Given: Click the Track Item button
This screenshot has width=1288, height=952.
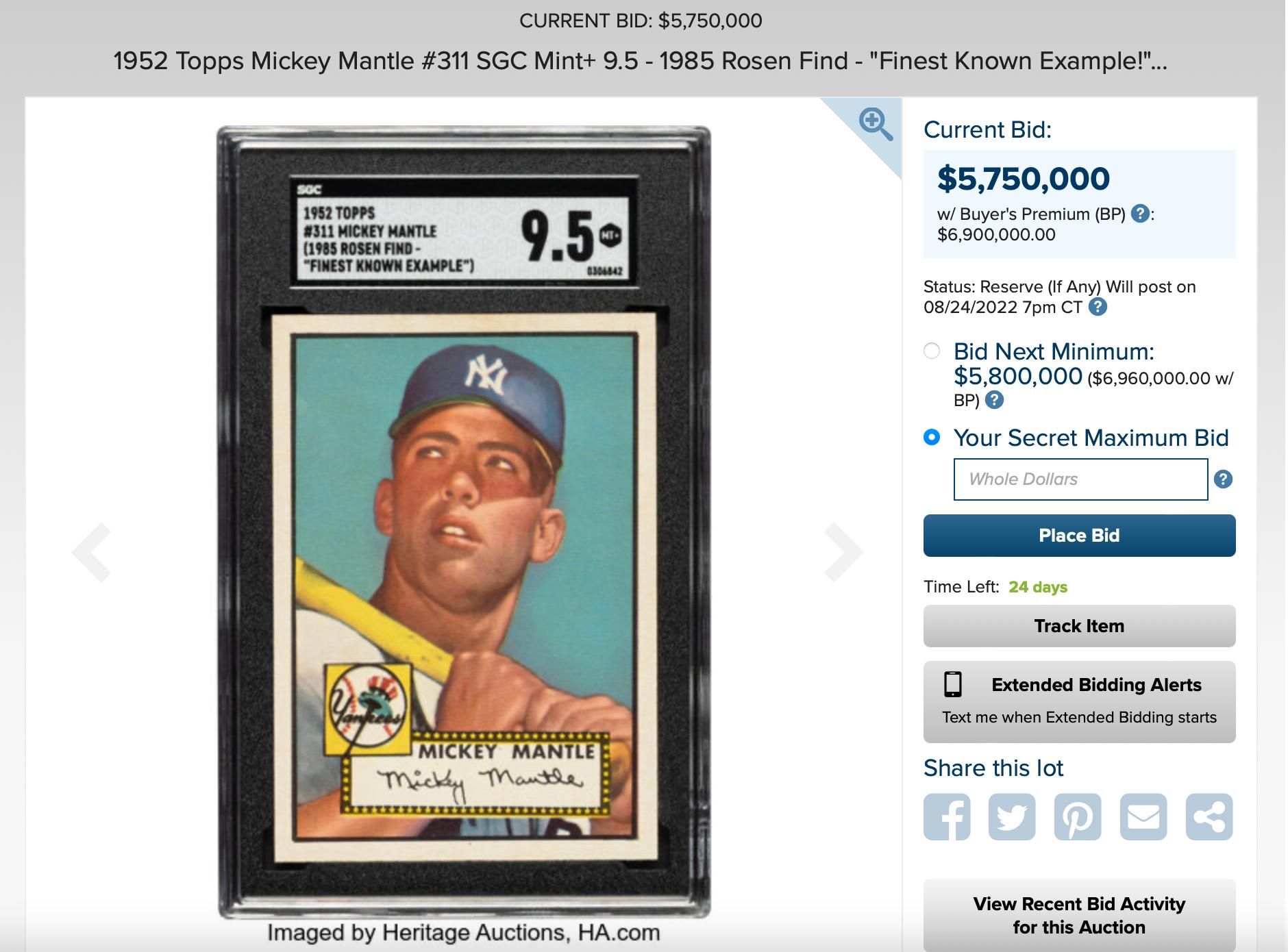Looking at the screenshot, I should click(x=1079, y=626).
